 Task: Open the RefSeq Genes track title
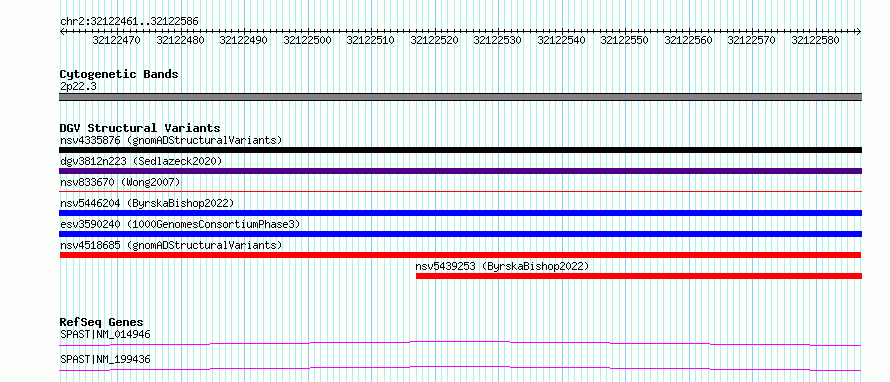tap(102, 322)
